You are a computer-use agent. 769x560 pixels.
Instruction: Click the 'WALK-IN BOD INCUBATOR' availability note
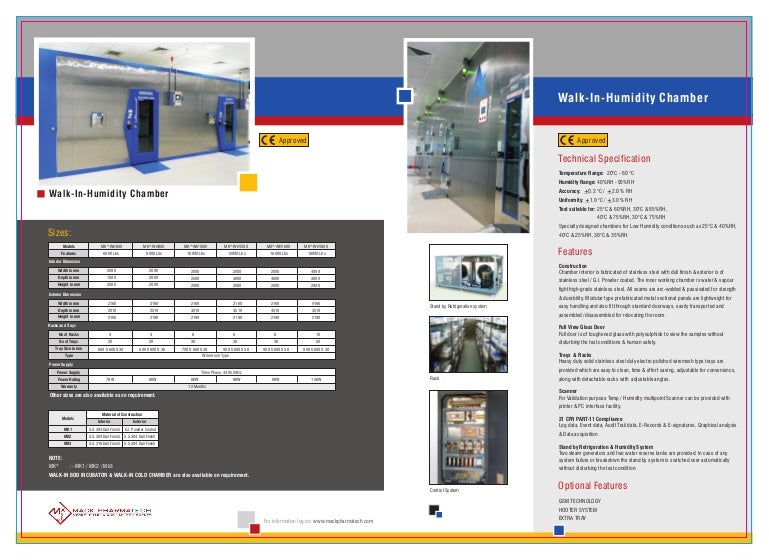click(x=149, y=475)
